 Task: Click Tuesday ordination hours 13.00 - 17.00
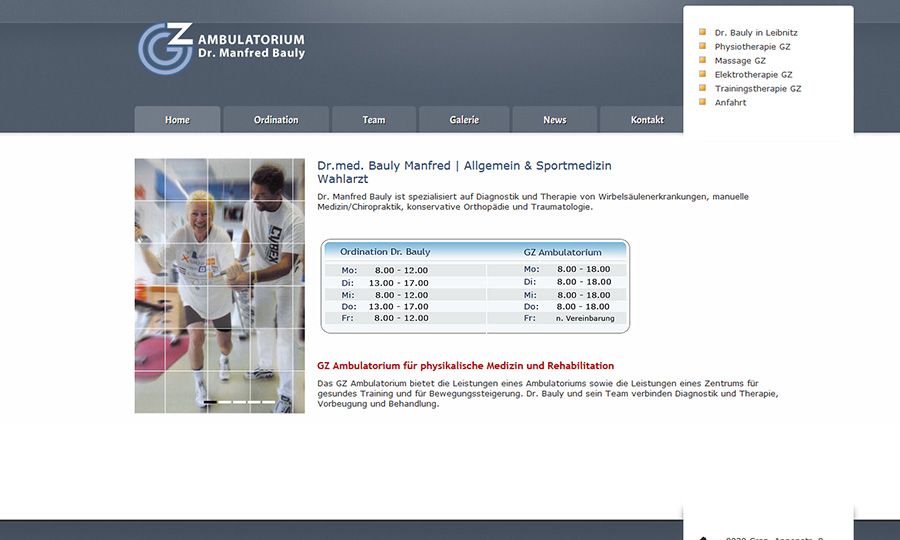coord(398,283)
